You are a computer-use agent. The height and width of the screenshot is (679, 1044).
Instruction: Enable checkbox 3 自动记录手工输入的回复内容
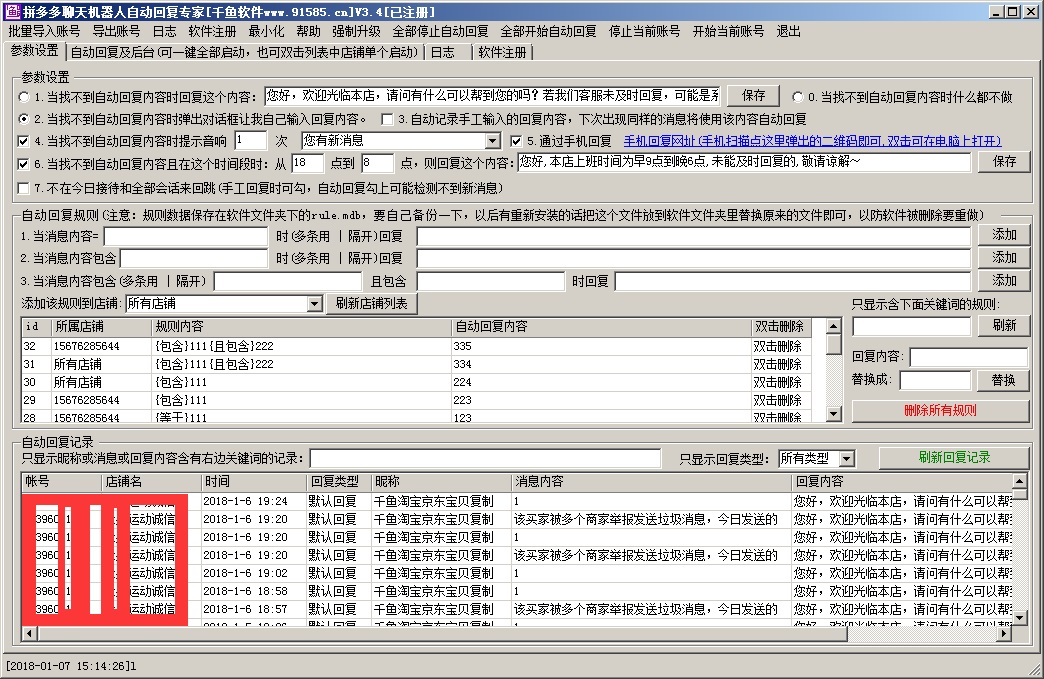coord(387,119)
